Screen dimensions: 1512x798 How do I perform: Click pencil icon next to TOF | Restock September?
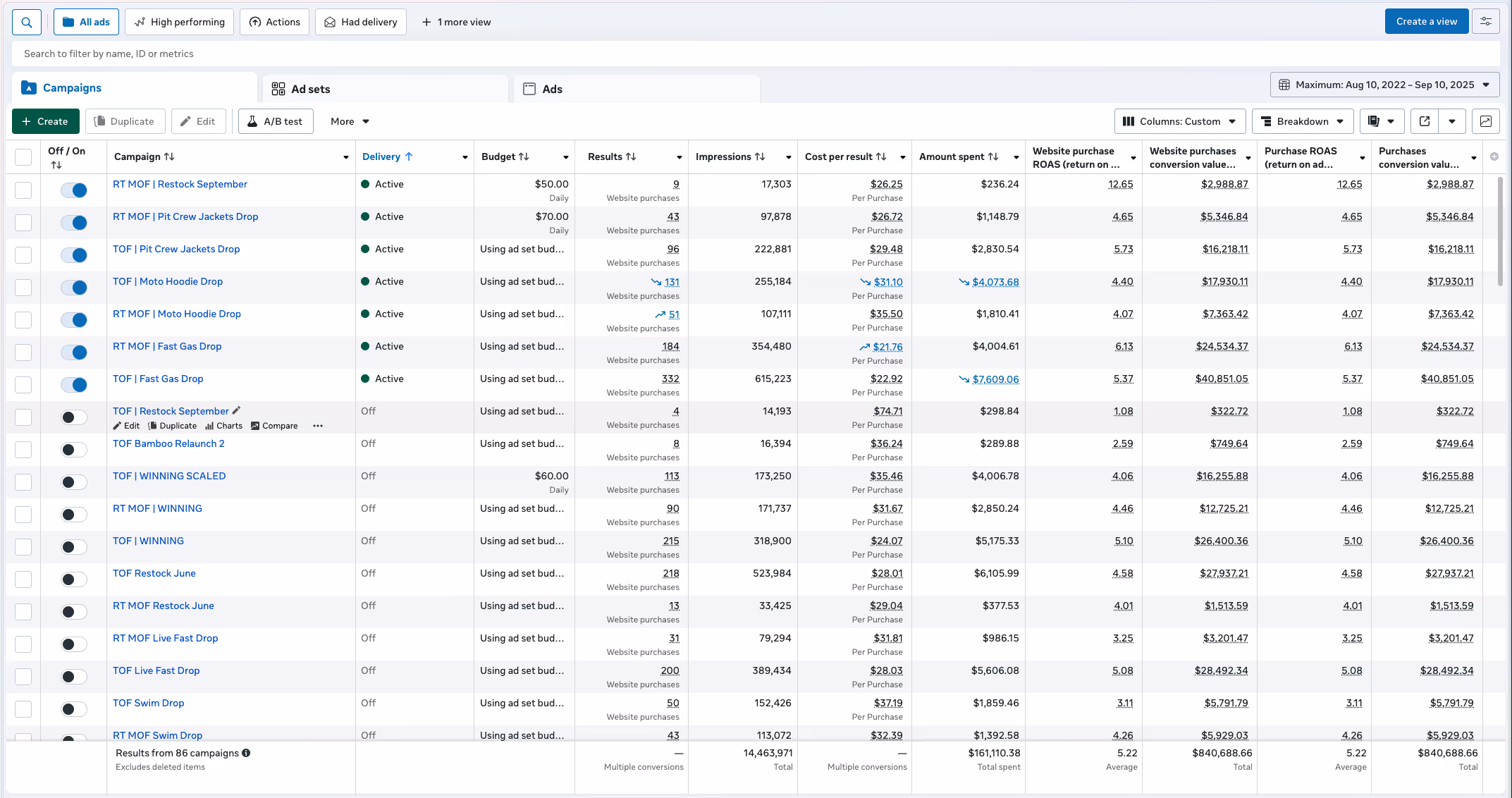pyautogui.click(x=237, y=410)
